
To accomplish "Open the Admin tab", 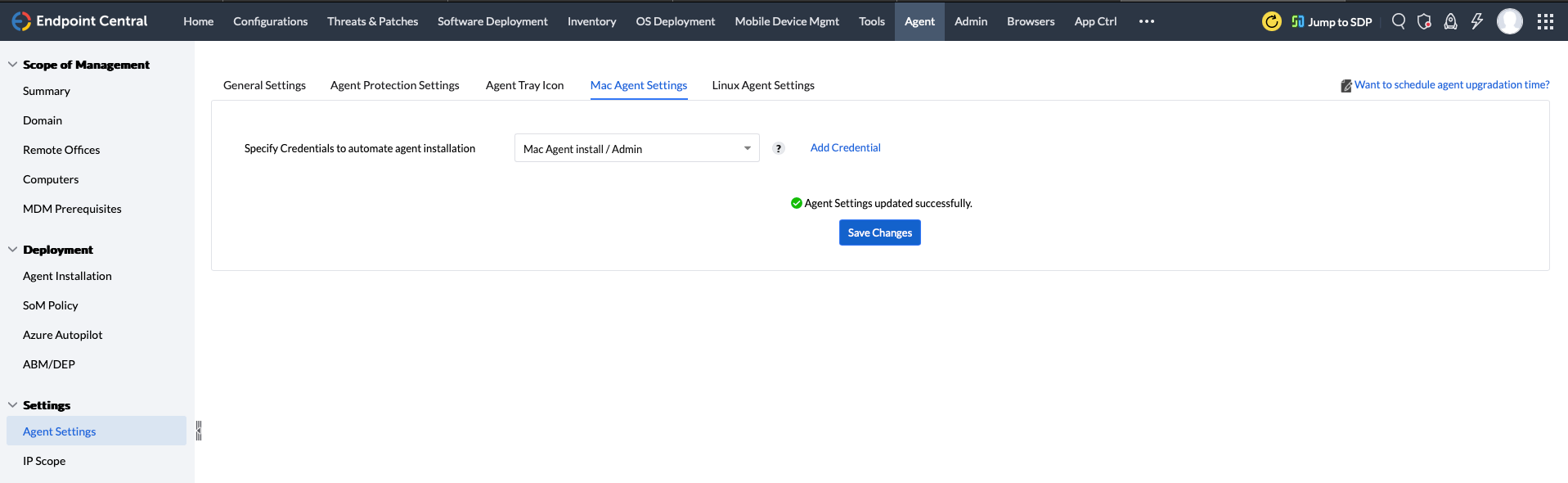I will click(971, 21).
